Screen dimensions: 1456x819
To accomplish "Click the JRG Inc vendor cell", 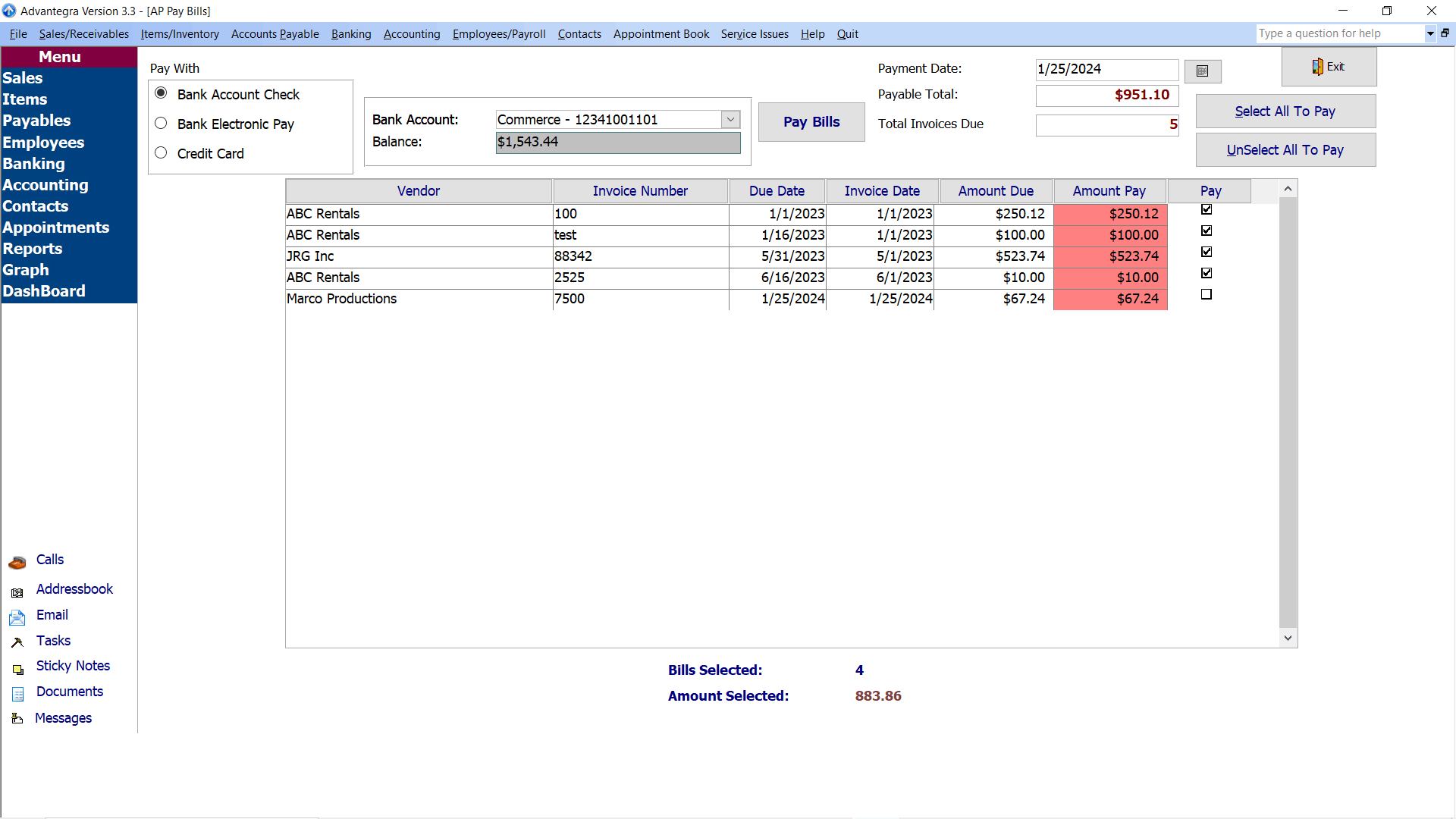I will [419, 256].
